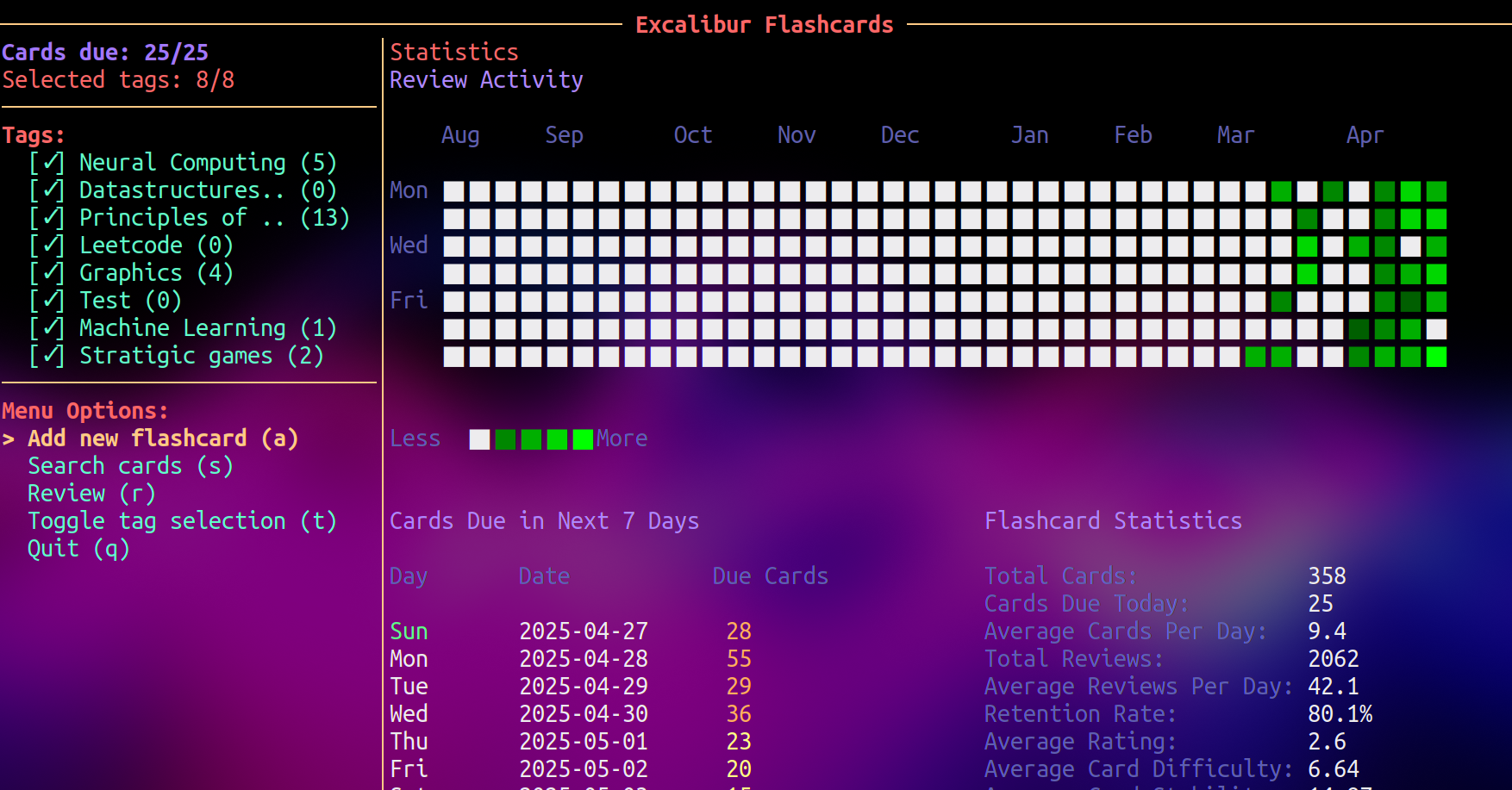Click the brightest green swatch beside More

coord(584,439)
